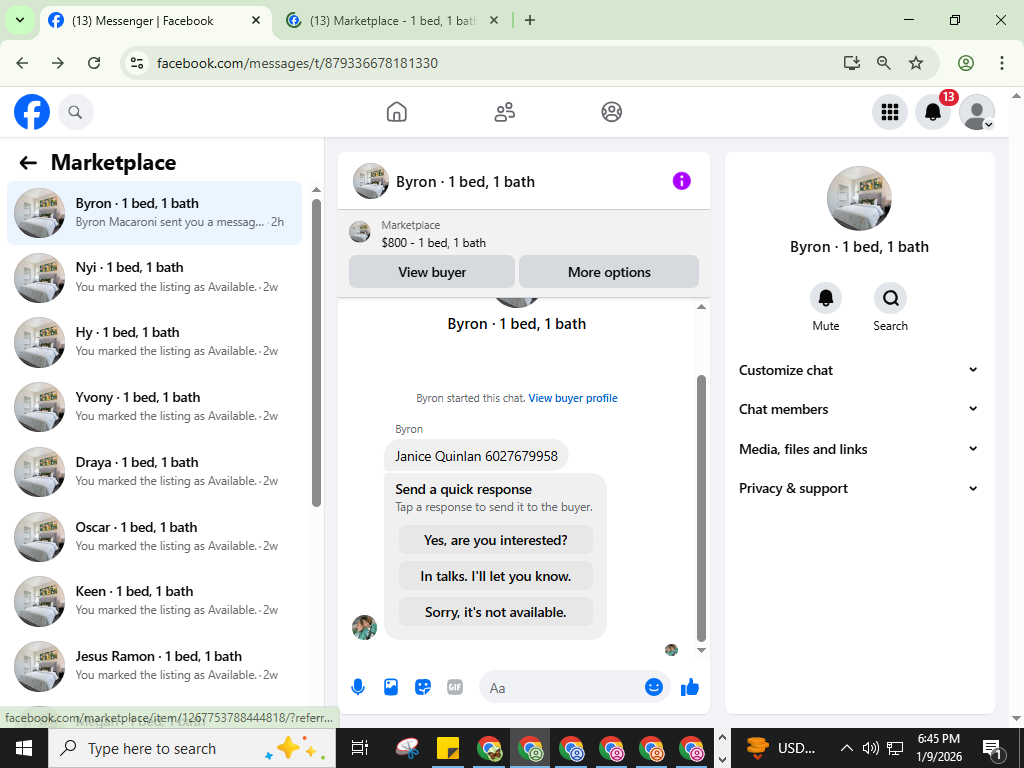Image resolution: width=1024 pixels, height=768 pixels.
Task: Send quick response 'Yes, are you interested?'
Action: tap(496, 540)
